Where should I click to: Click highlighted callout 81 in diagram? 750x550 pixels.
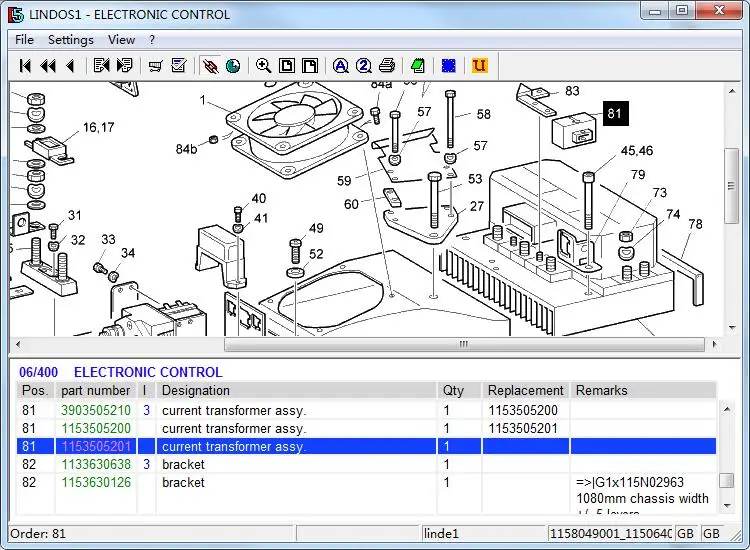614,113
